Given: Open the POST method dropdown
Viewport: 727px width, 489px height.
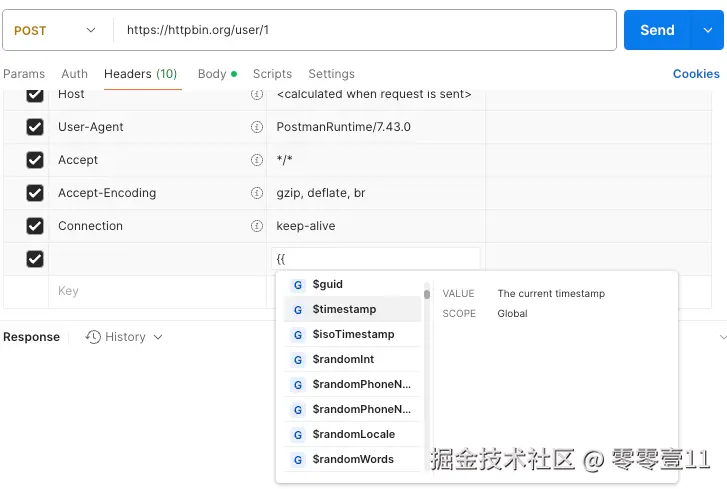Looking at the screenshot, I should [x=55, y=30].
